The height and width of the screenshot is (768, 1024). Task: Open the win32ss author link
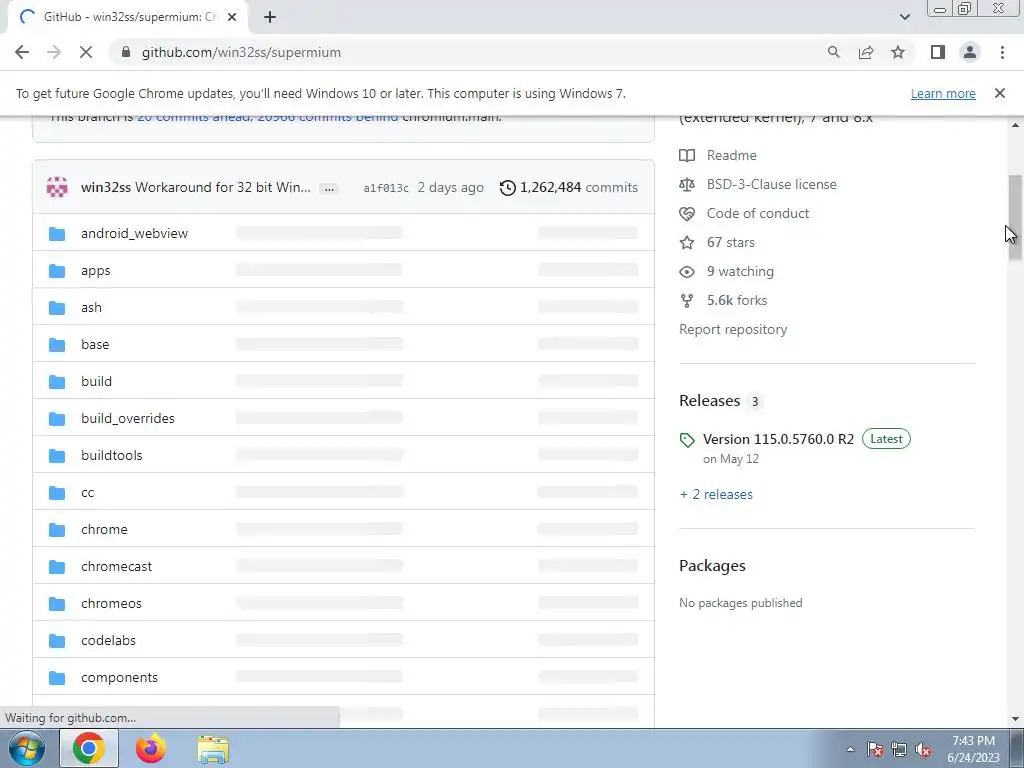point(106,187)
